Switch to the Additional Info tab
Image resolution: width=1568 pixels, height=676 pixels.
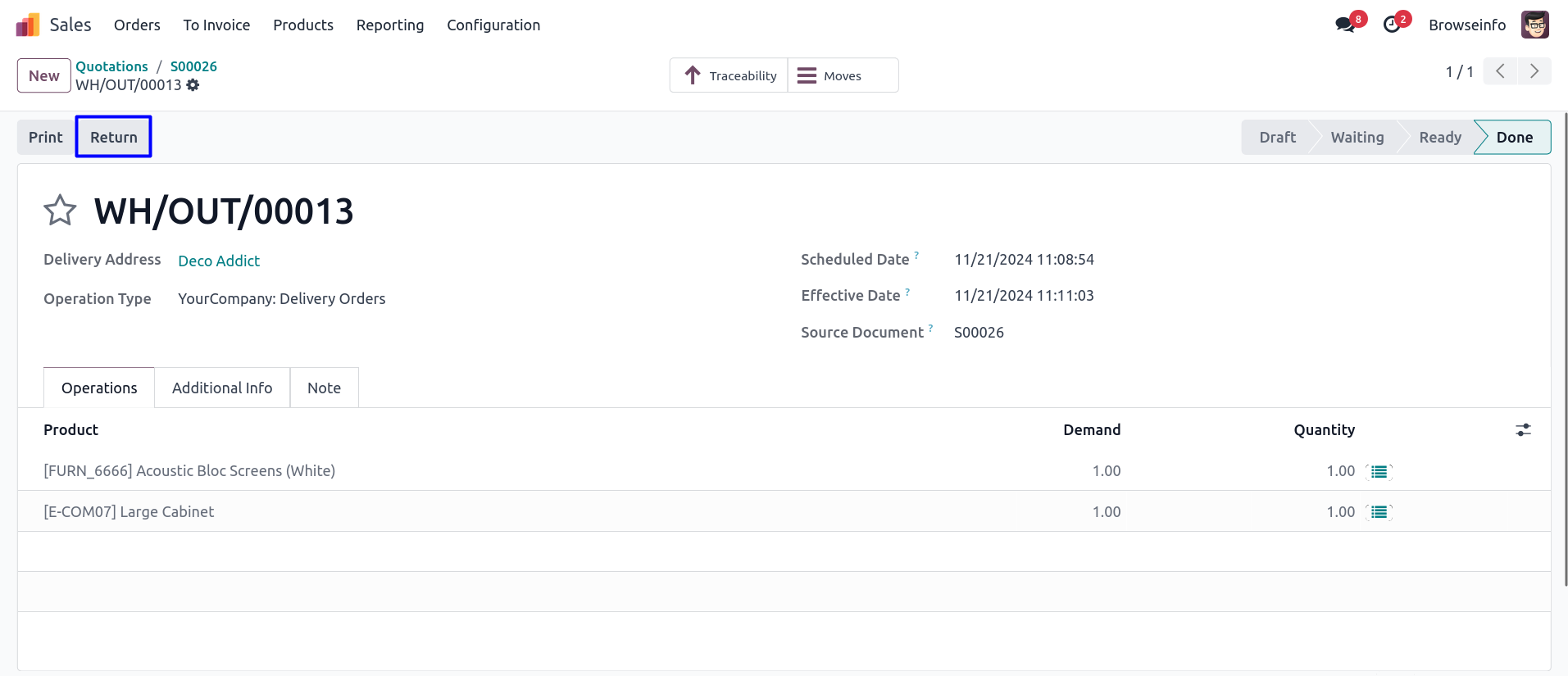(222, 388)
